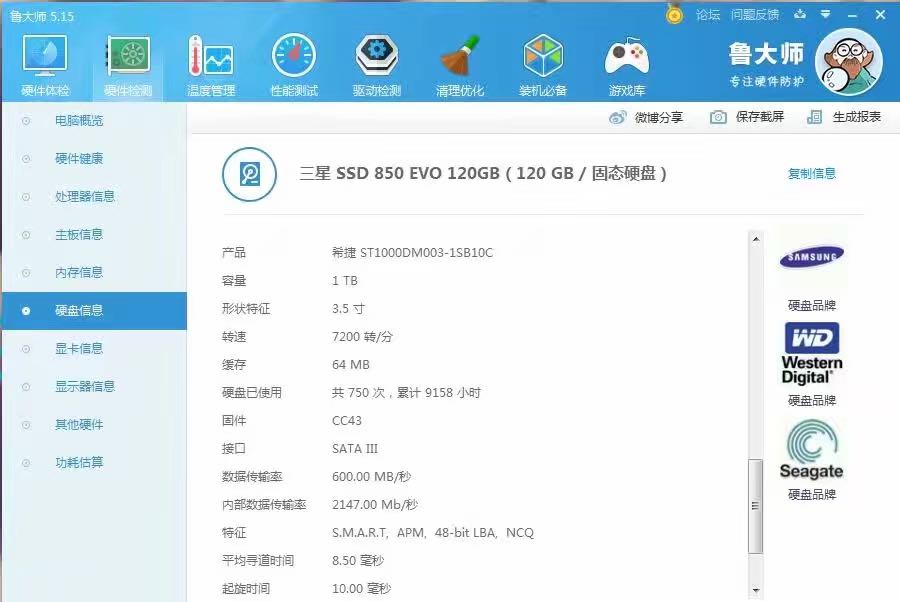Click the 7200 转/分 speed value
The image size is (900, 602).
pyautogui.click(x=362, y=337)
